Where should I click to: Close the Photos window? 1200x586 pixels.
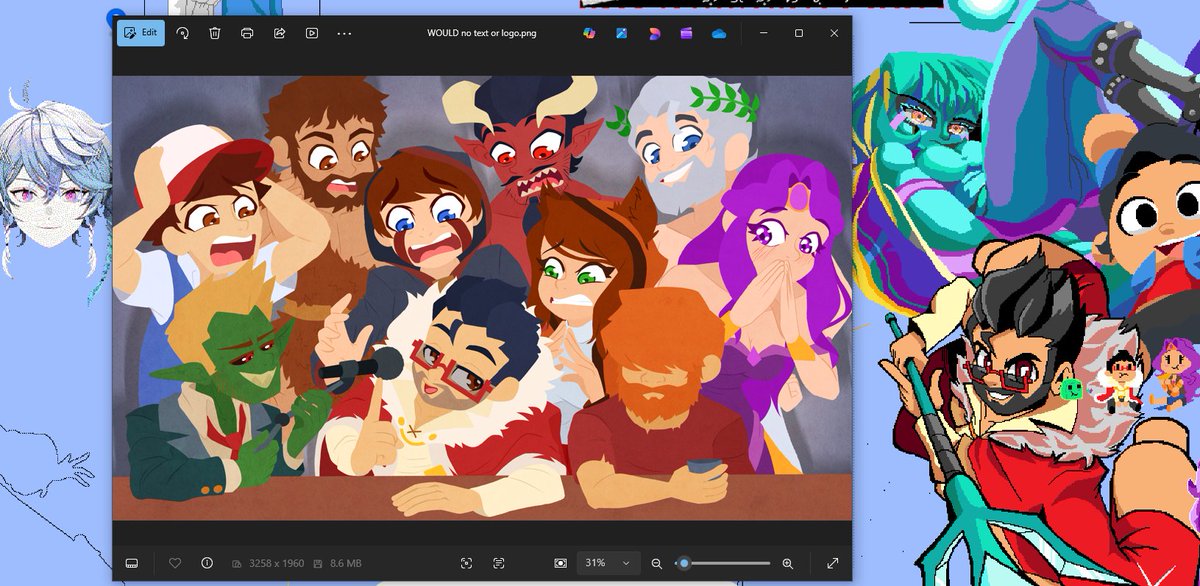pyautogui.click(x=834, y=33)
